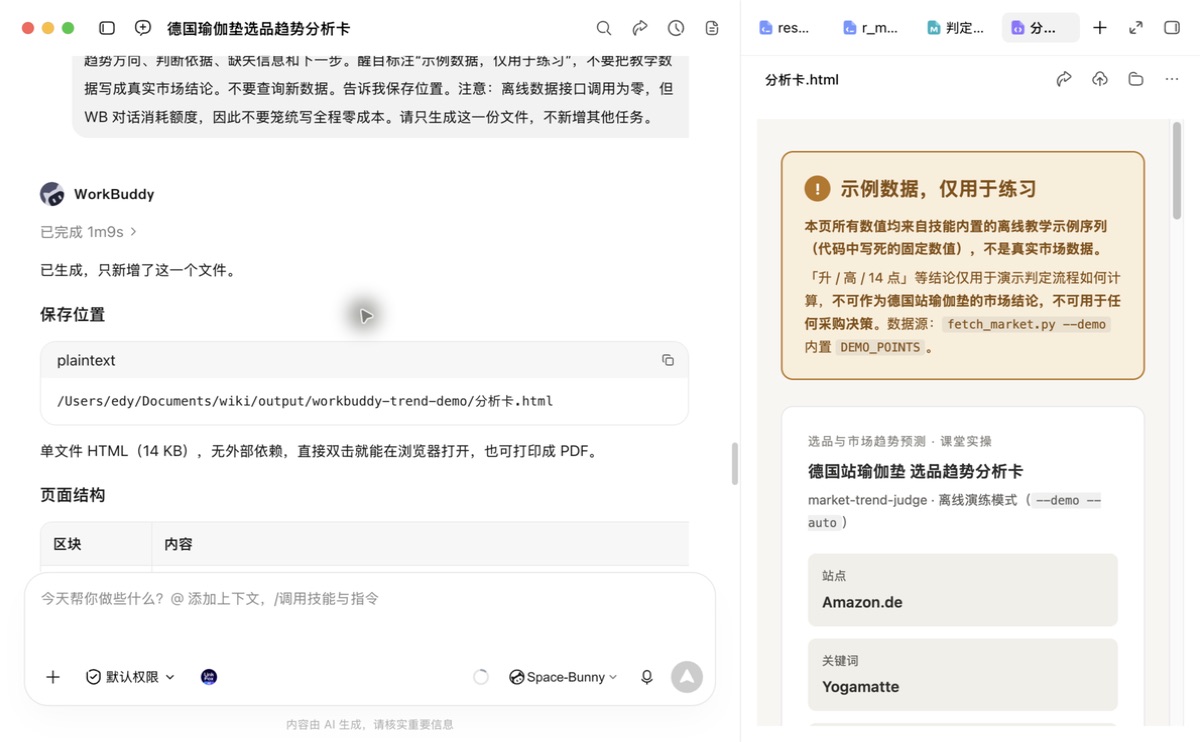
Task: Click the plaintext code block label
Action: [x=86, y=360]
